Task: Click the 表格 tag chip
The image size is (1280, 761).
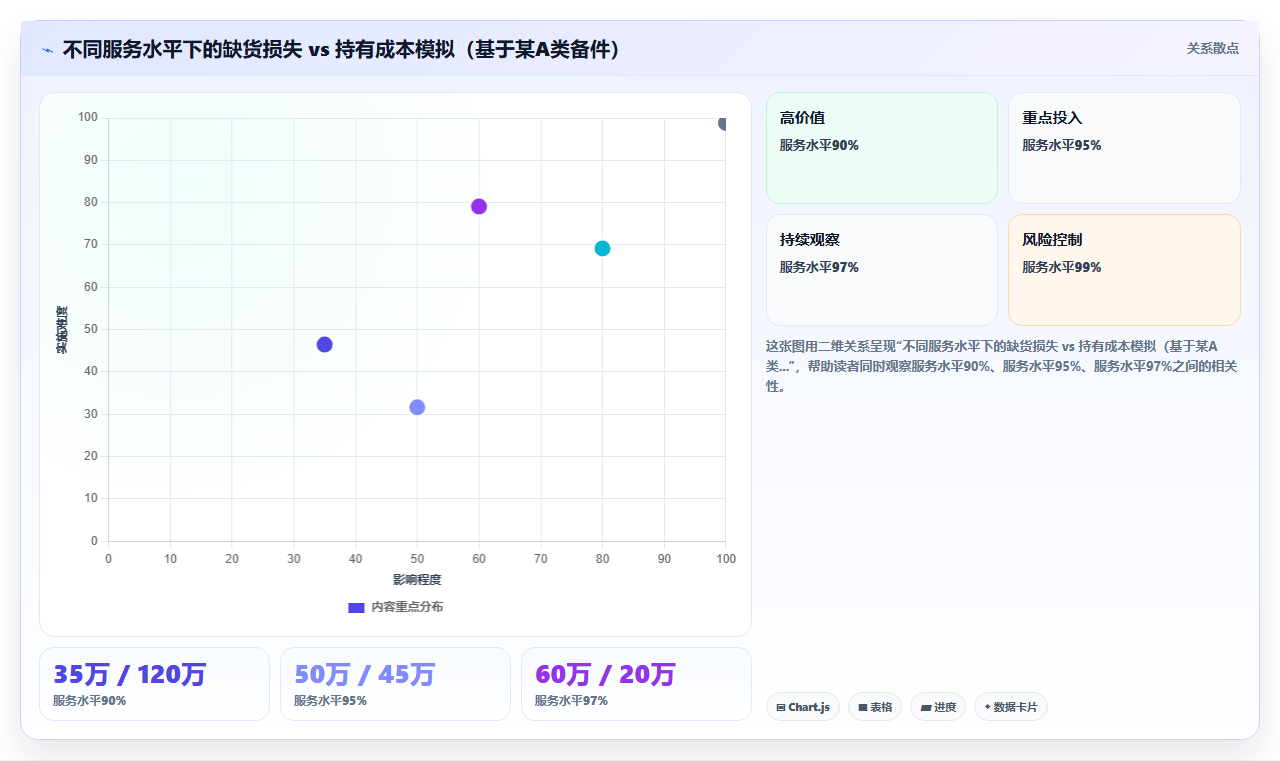Action: click(875, 707)
